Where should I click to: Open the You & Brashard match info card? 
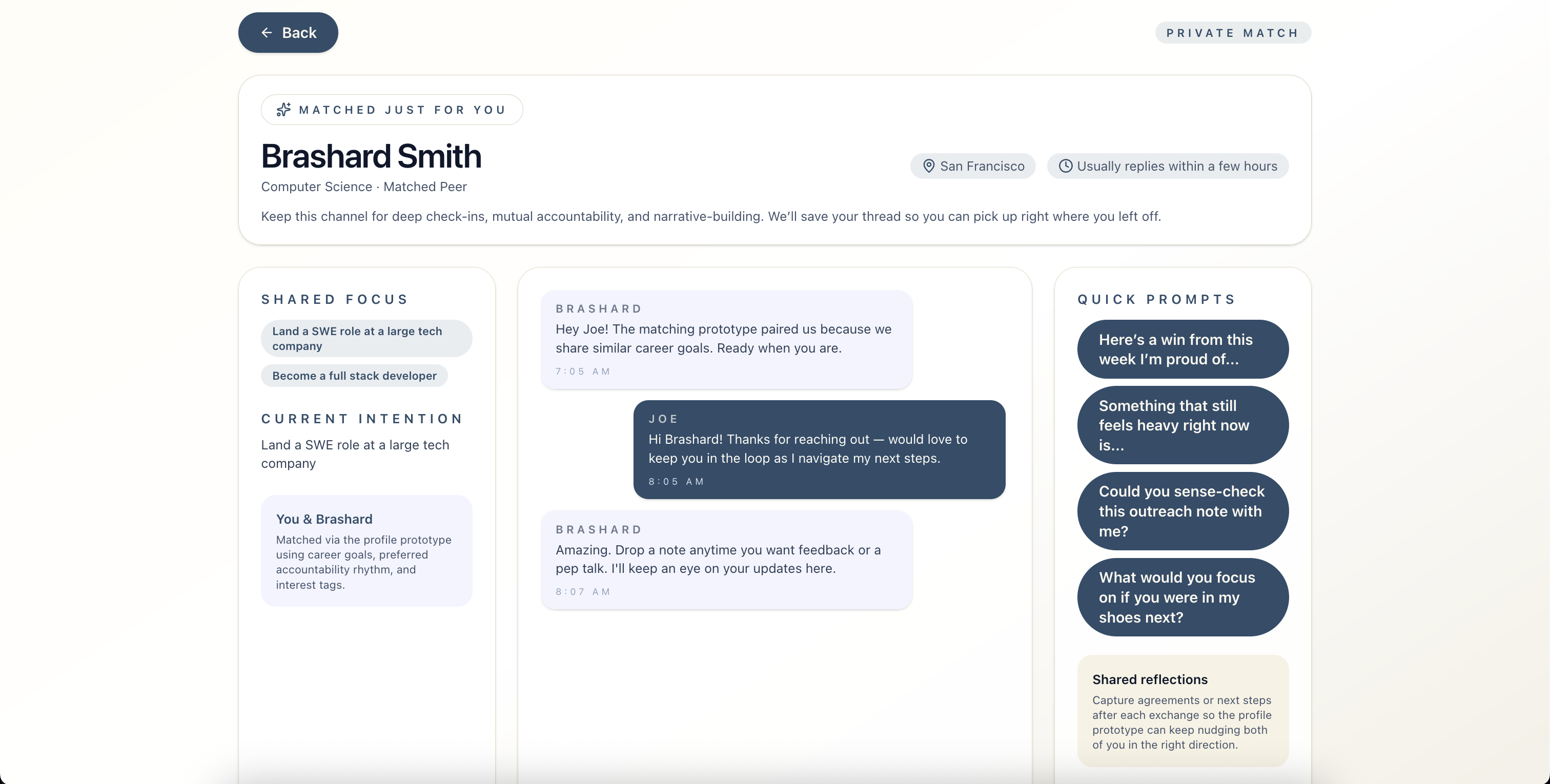click(x=366, y=550)
